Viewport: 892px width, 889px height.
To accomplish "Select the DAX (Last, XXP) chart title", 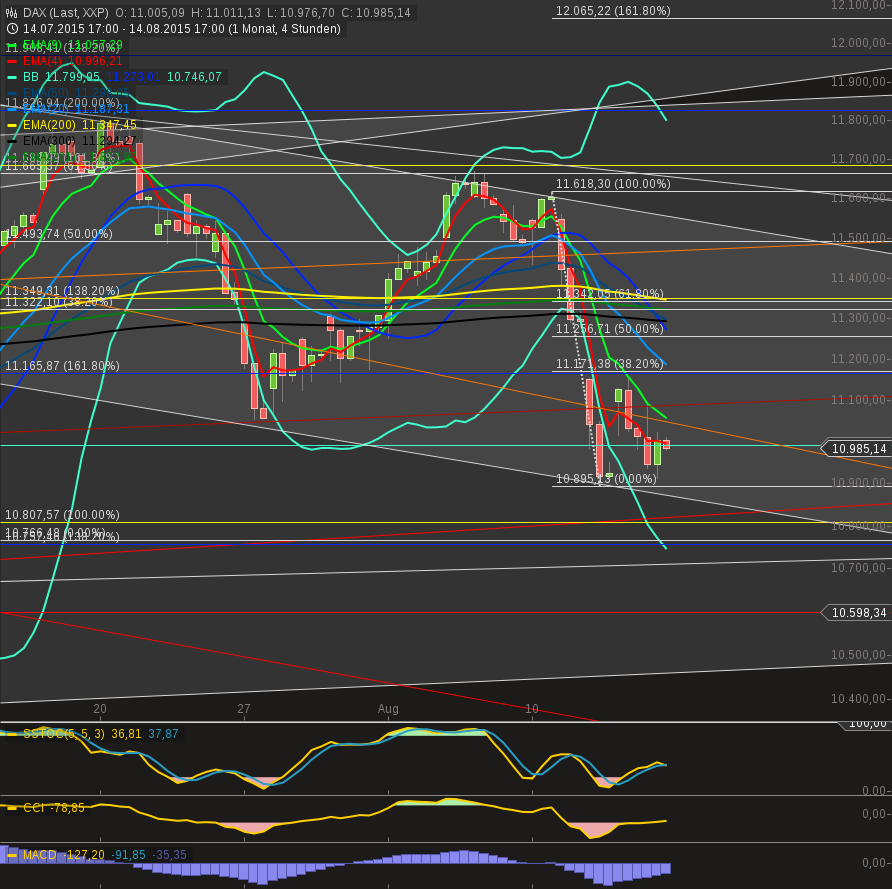I will (x=65, y=13).
